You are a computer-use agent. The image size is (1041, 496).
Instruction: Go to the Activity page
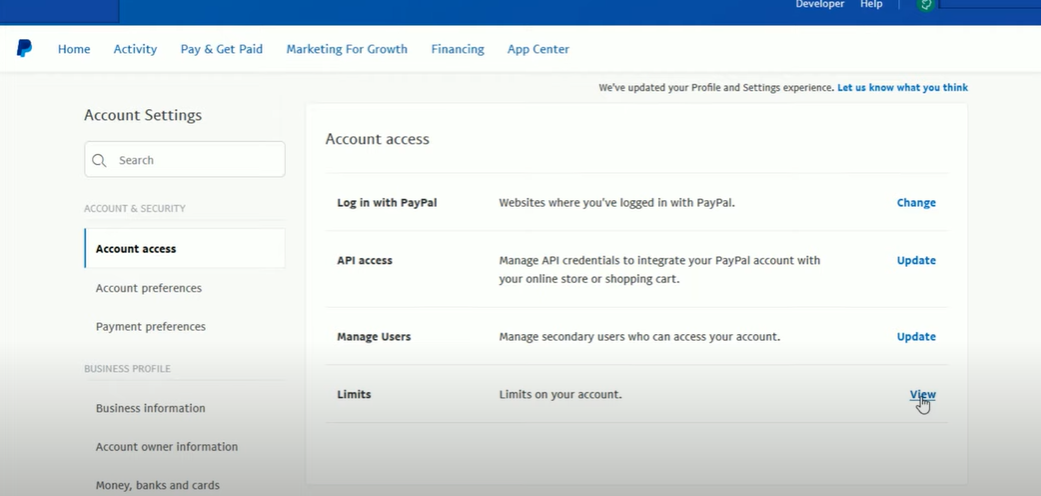click(135, 49)
